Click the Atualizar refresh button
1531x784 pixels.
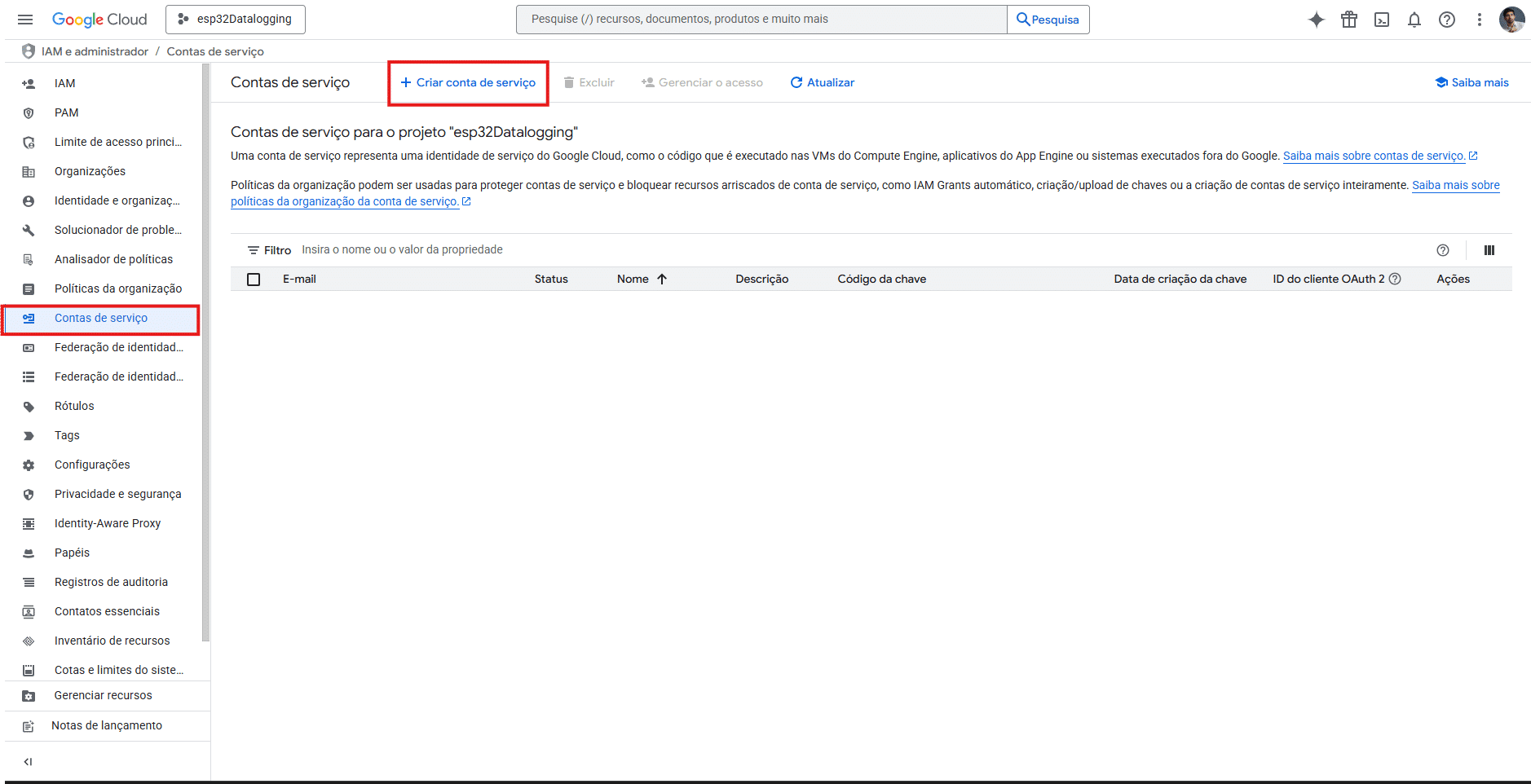822,82
